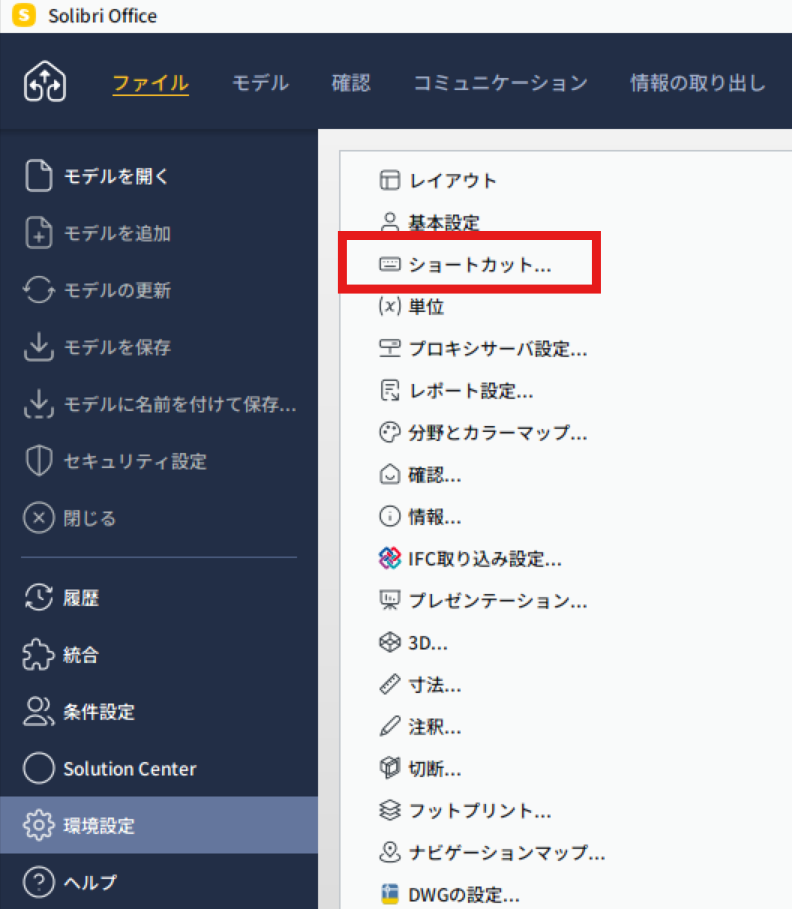This screenshot has height=909, width=792.
Task: Switch to the 確認 tab
Action: pos(351,83)
